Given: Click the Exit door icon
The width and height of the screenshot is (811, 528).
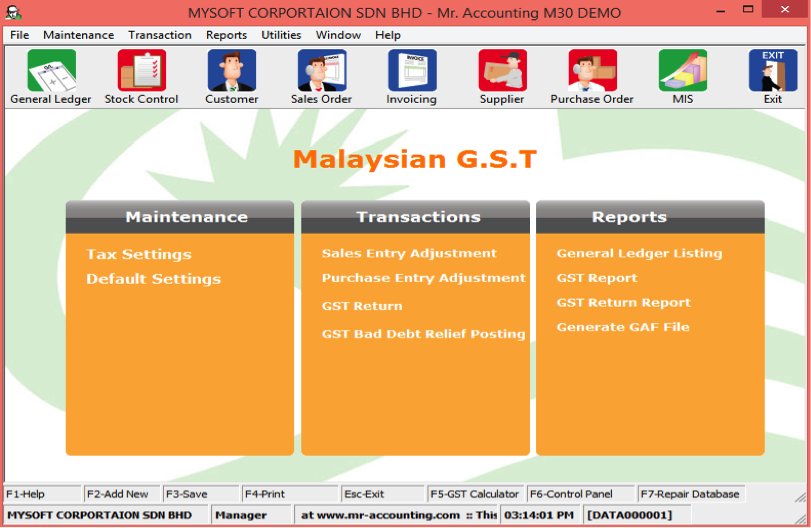Looking at the screenshot, I should point(773,71).
